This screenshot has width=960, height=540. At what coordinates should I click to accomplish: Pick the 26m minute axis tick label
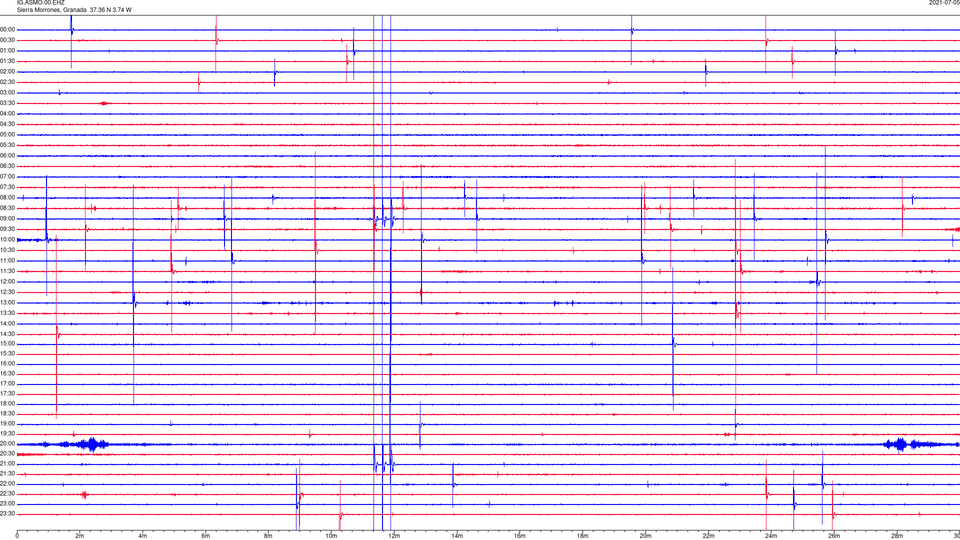coord(834,536)
